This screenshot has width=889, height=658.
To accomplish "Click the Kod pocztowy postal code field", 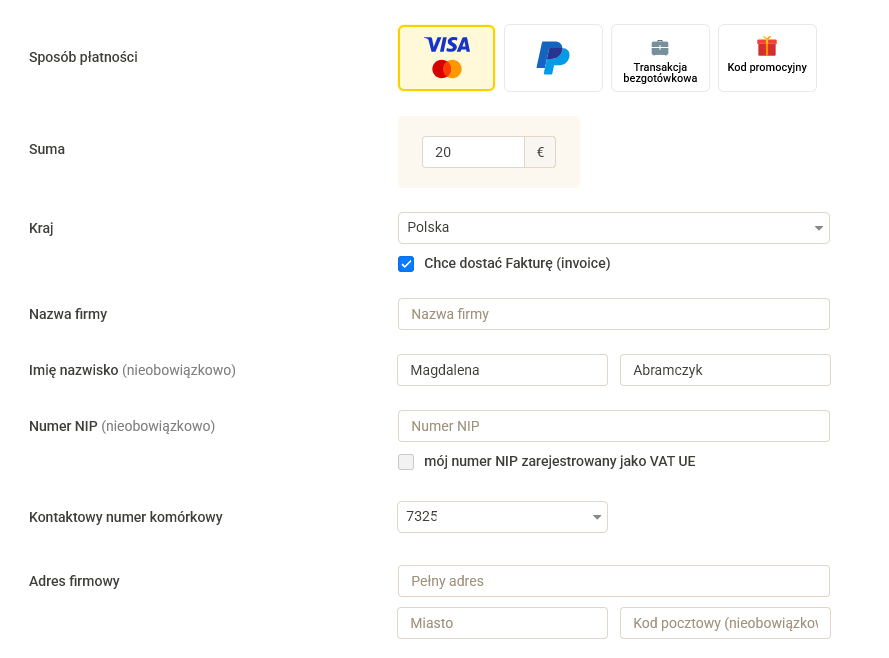I will 725,623.
